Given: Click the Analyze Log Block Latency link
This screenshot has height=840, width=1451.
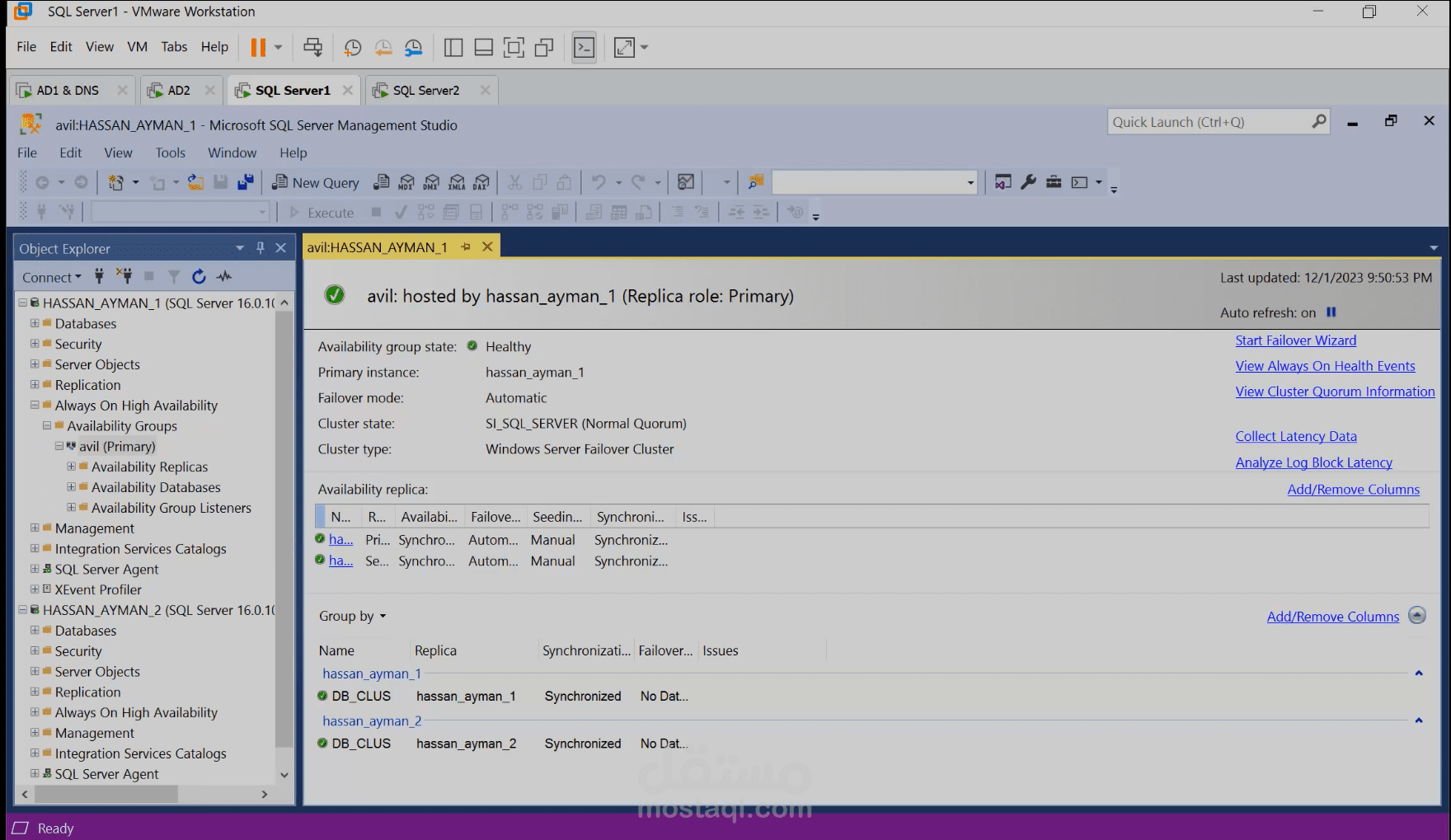Looking at the screenshot, I should pos(1313,462).
